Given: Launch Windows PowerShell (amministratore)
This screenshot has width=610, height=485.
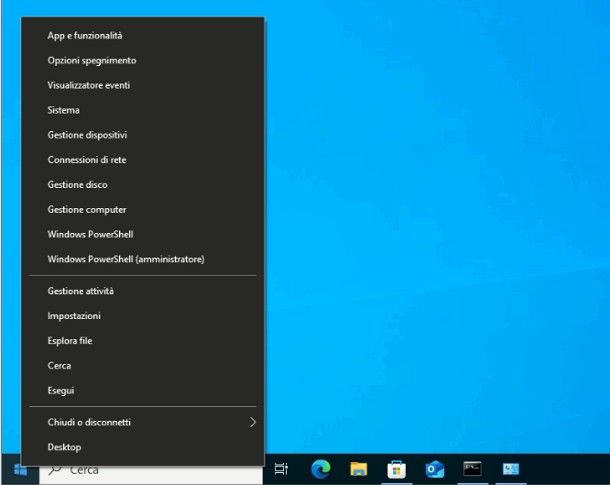Looking at the screenshot, I should click(143, 259).
